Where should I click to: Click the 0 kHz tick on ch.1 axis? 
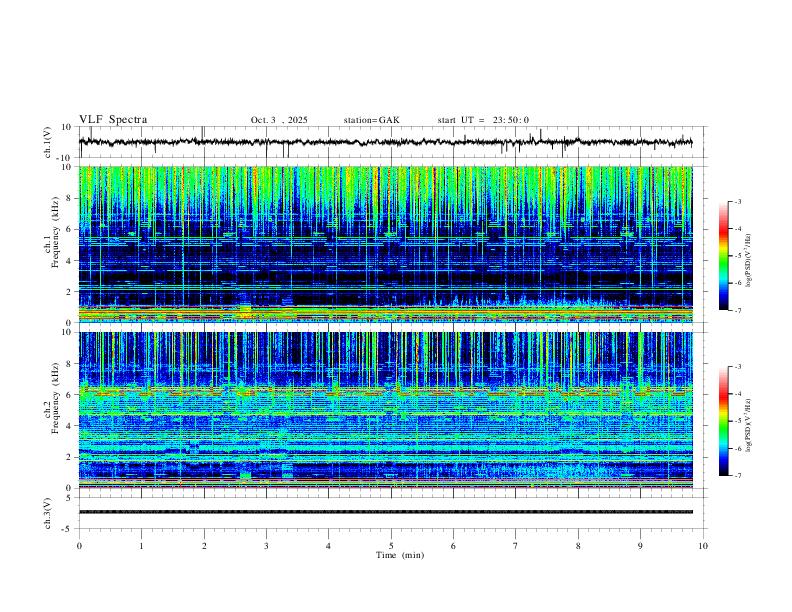click(x=69, y=323)
